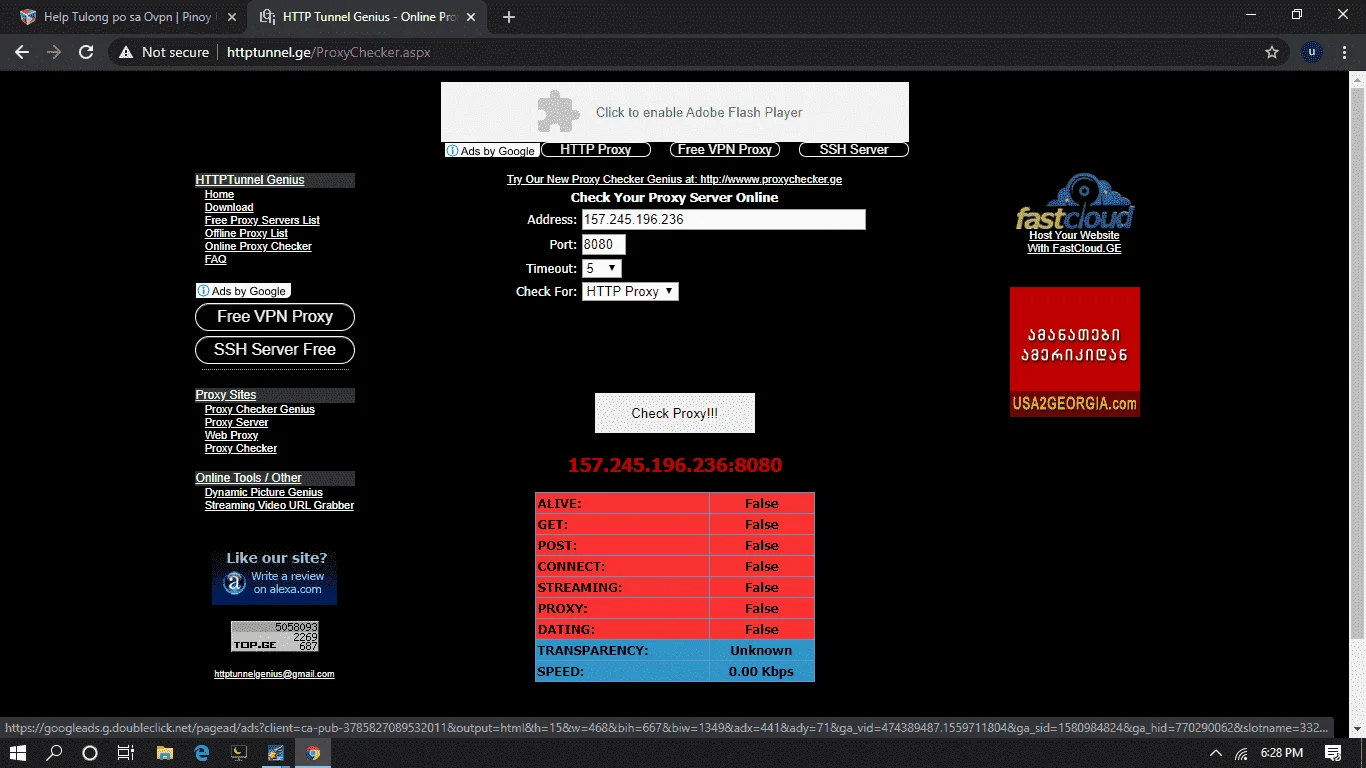Click the httptunnelgenius@gmail.com email link
The height and width of the screenshot is (768, 1366).
click(x=274, y=674)
